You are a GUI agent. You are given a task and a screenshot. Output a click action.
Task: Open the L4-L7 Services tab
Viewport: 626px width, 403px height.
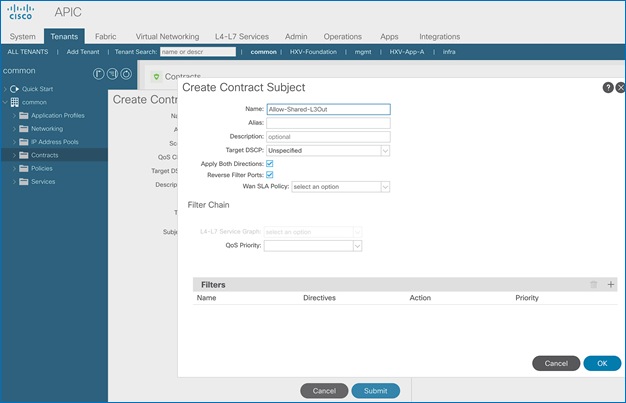click(x=242, y=36)
